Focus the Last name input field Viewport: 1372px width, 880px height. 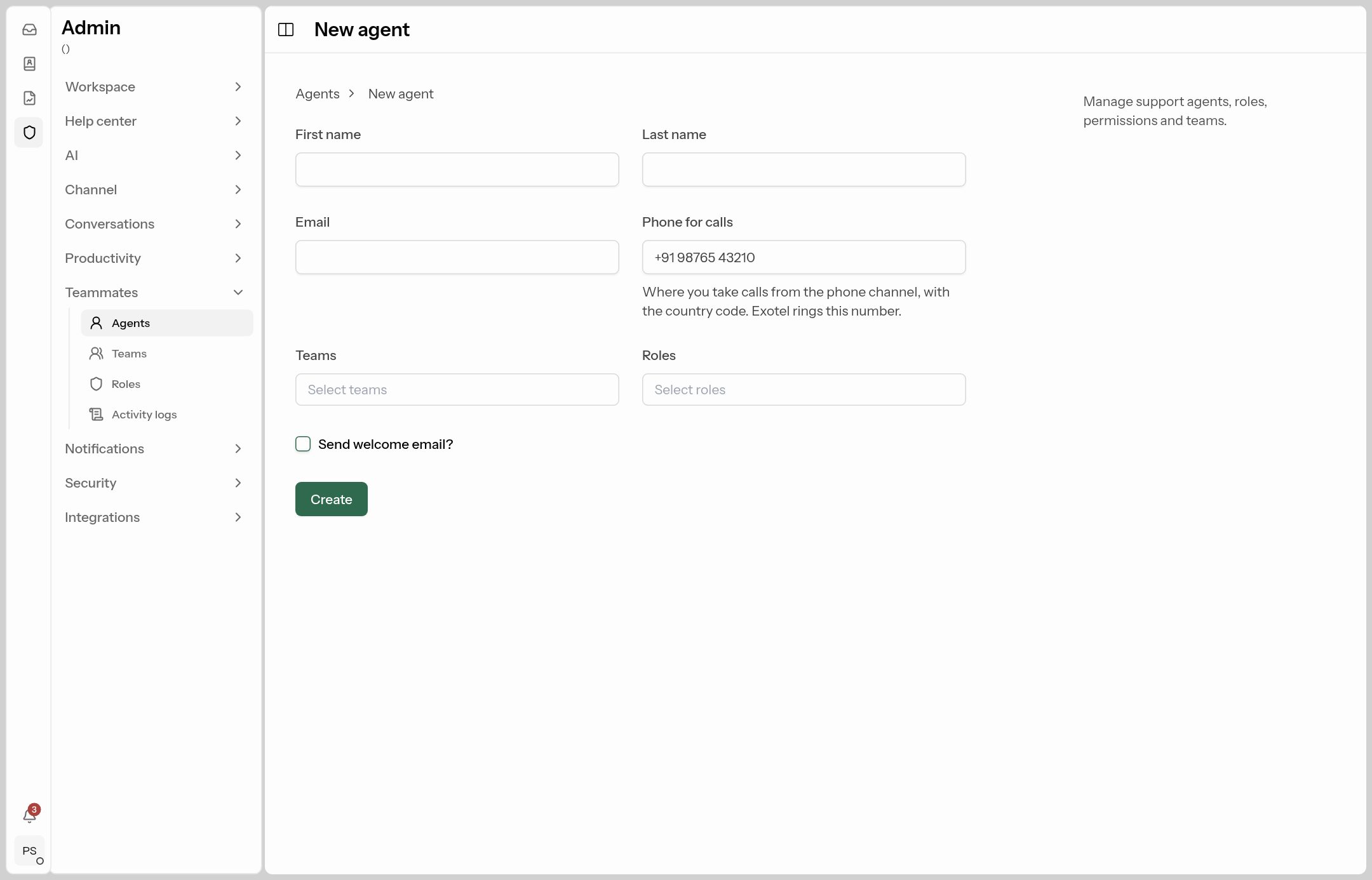(x=804, y=170)
